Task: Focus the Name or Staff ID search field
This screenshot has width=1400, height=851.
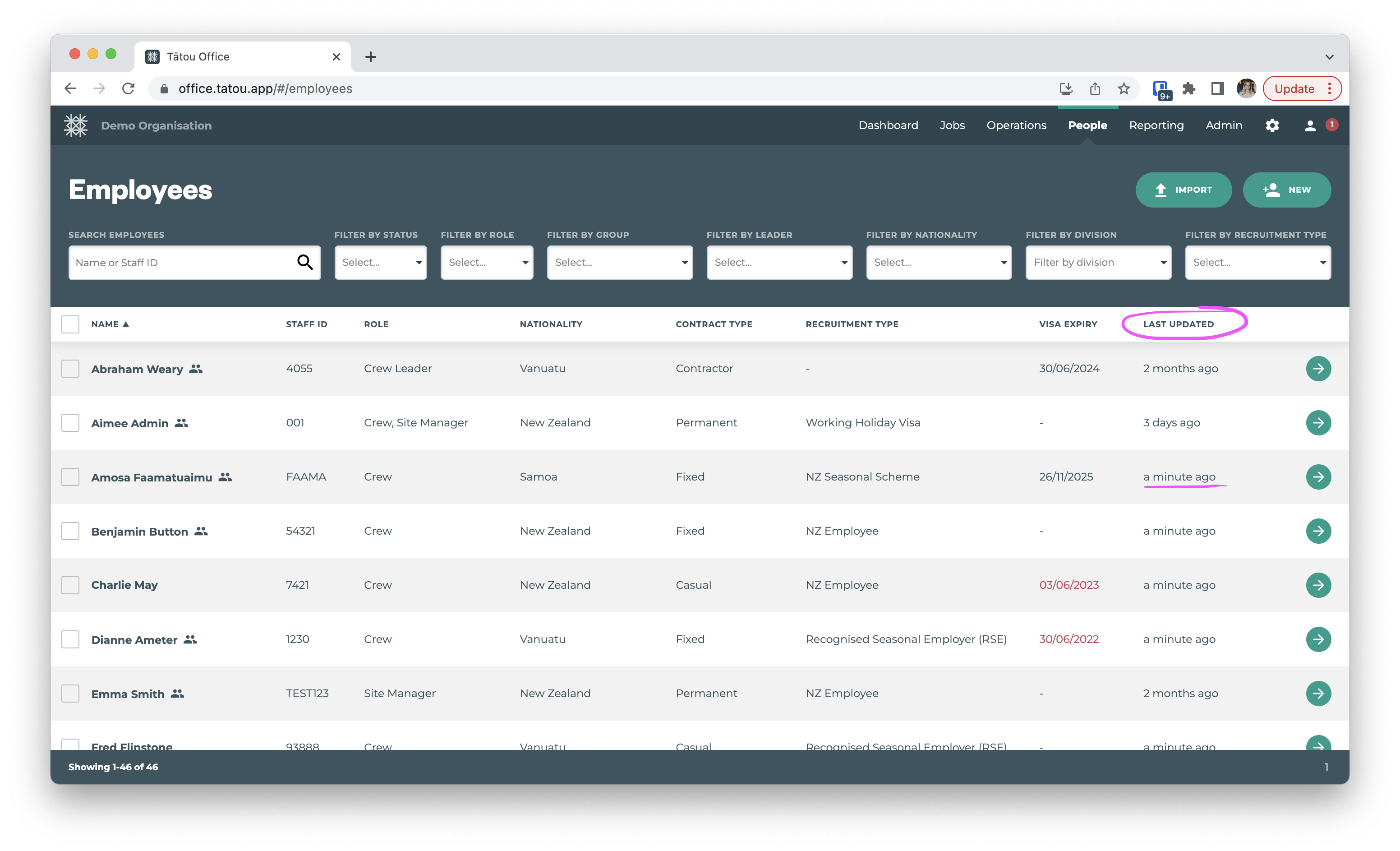Action: (182, 262)
